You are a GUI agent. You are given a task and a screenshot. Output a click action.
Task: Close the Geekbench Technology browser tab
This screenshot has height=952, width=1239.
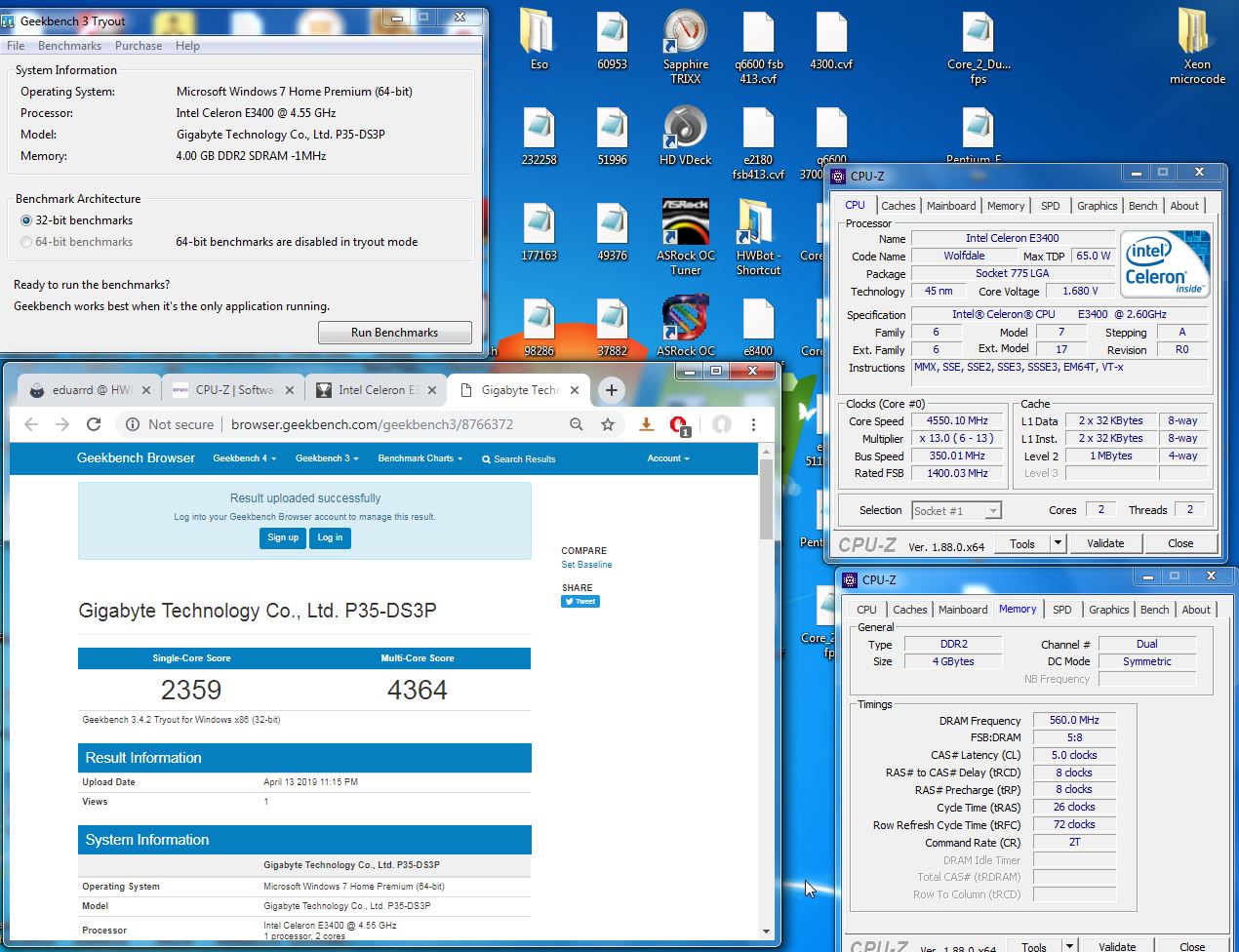pyautogui.click(x=575, y=390)
